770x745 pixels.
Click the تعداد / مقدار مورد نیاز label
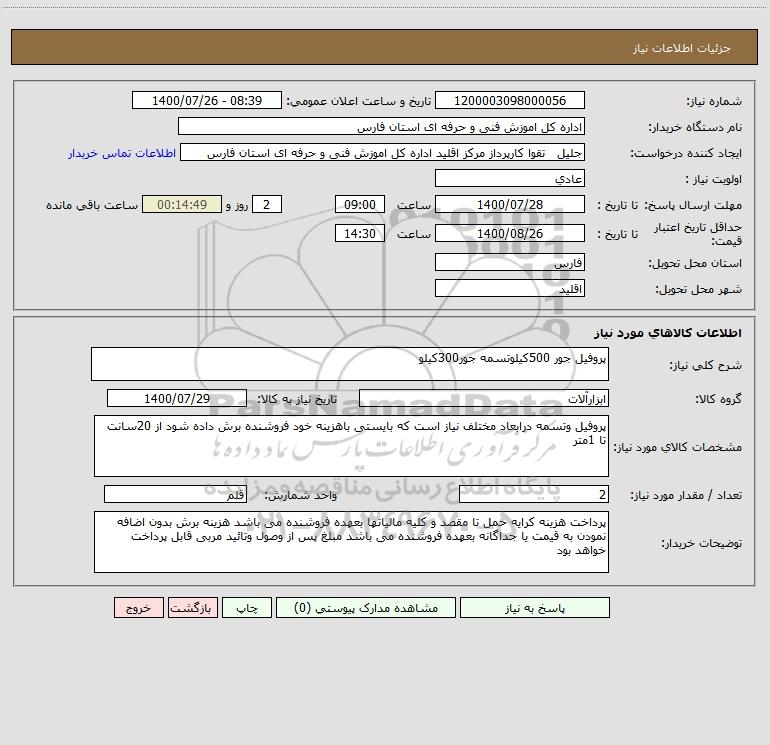click(686, 496)
